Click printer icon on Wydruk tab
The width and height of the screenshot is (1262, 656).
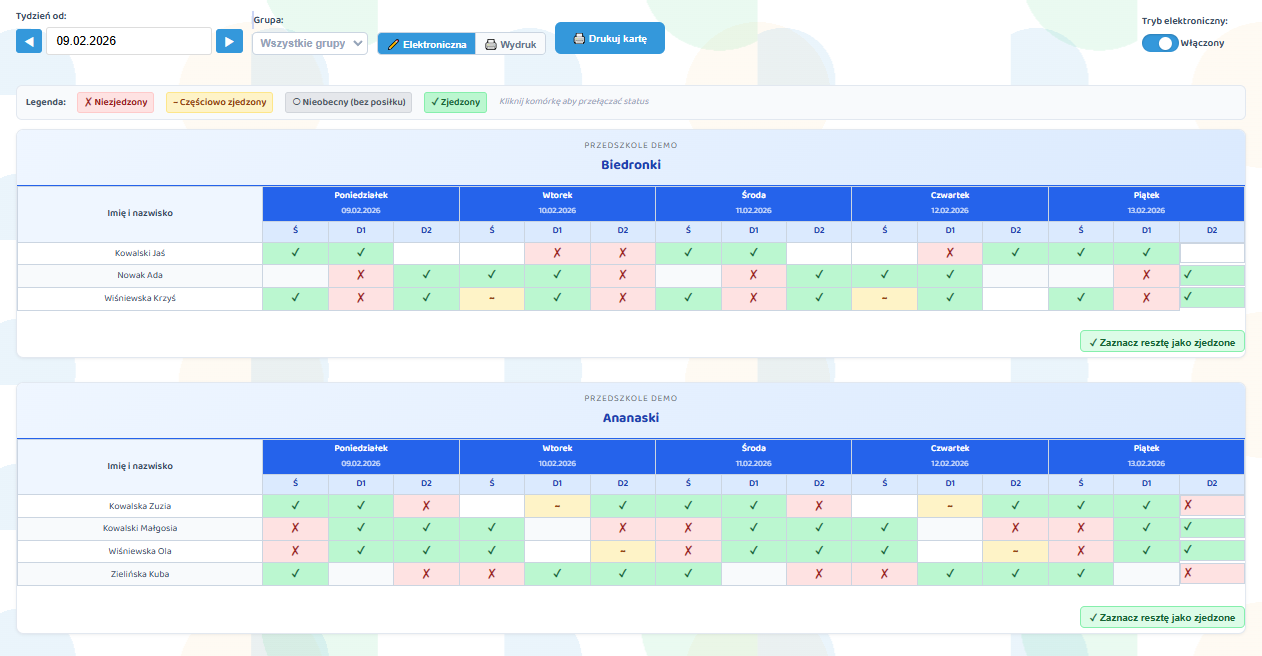point(491,45)
